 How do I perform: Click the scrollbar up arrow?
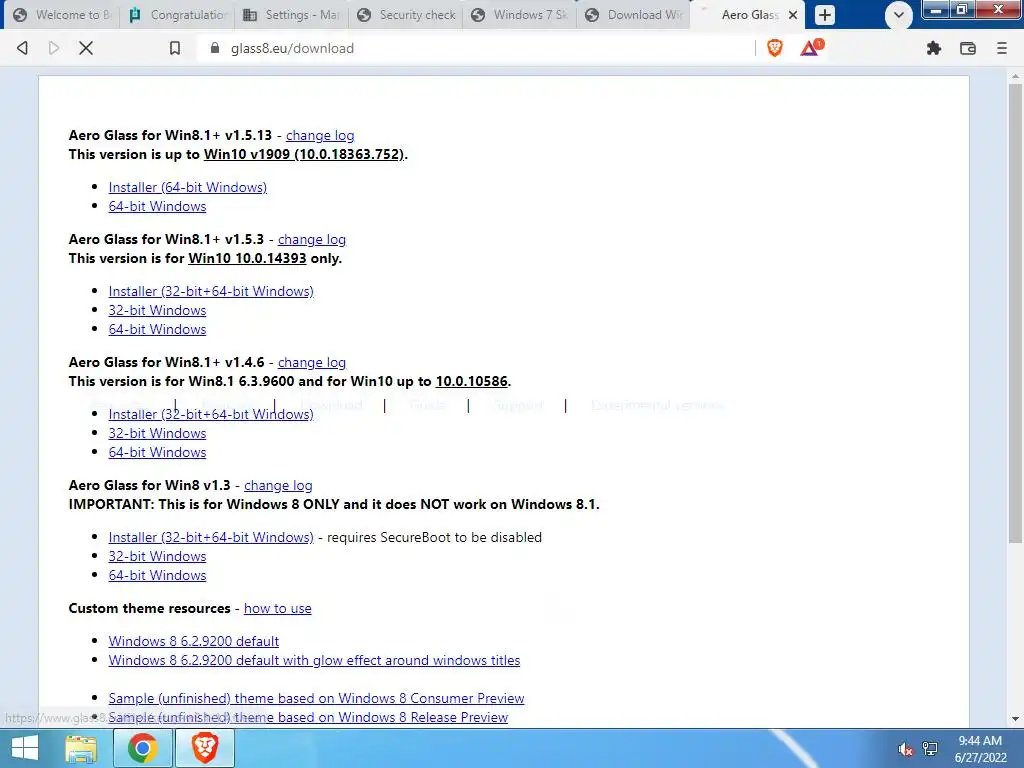pos(1015,76)
